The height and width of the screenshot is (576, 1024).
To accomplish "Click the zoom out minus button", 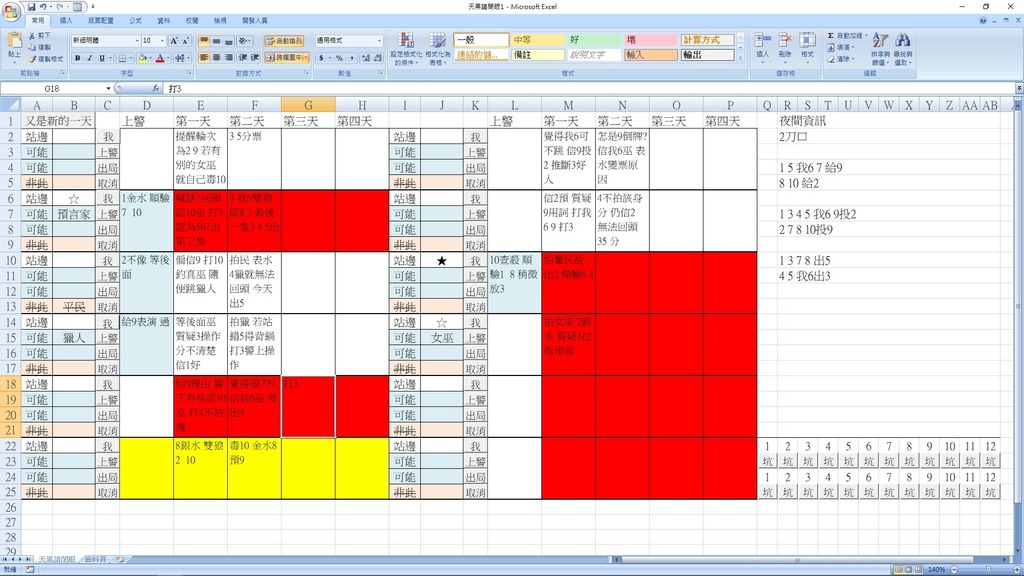I will pos(954,569).
